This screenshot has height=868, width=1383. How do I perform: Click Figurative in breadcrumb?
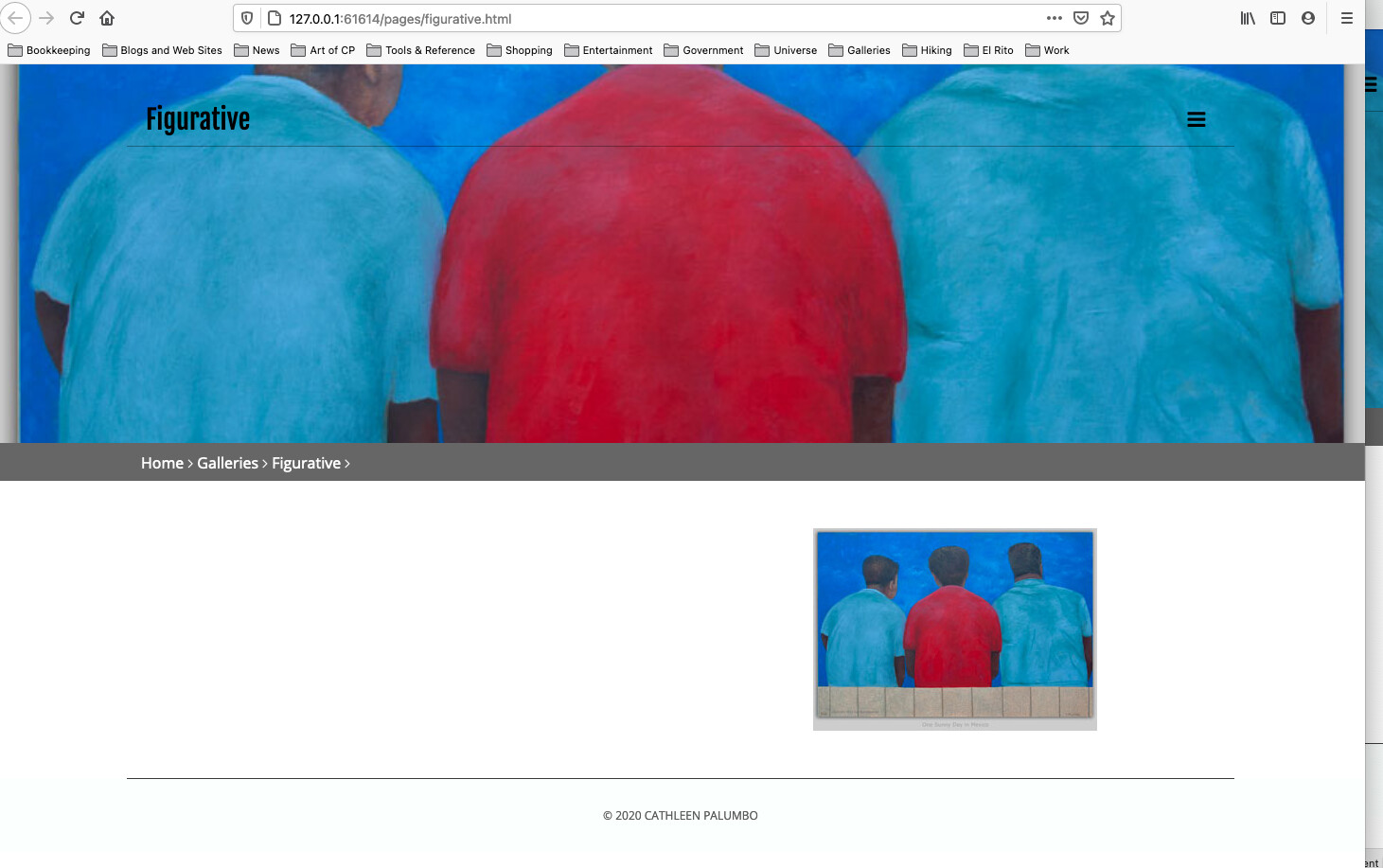click(306, 463)
